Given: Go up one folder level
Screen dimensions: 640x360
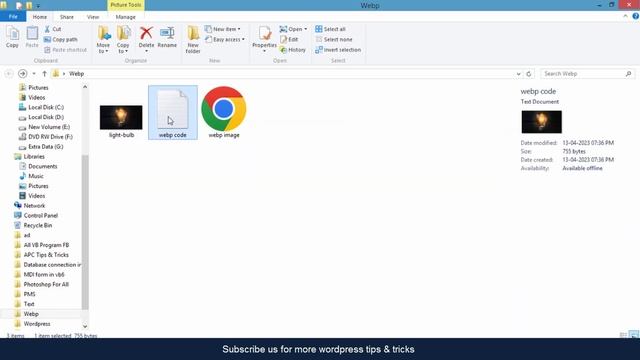Looking at the screenshot, I should pos(44,73).
